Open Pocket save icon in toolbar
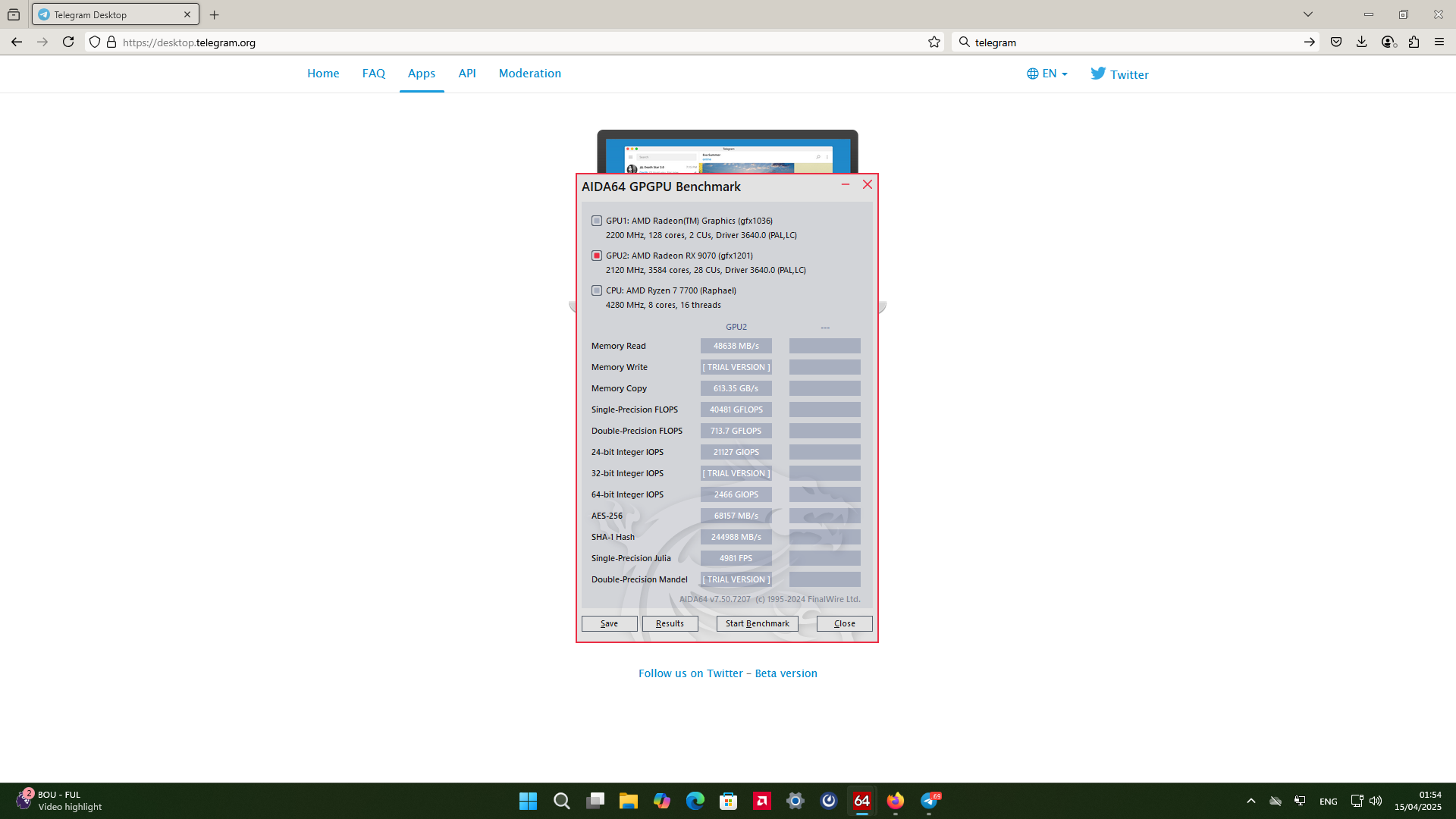The height and width of the screenshot is (819, 1456). 1336,42
